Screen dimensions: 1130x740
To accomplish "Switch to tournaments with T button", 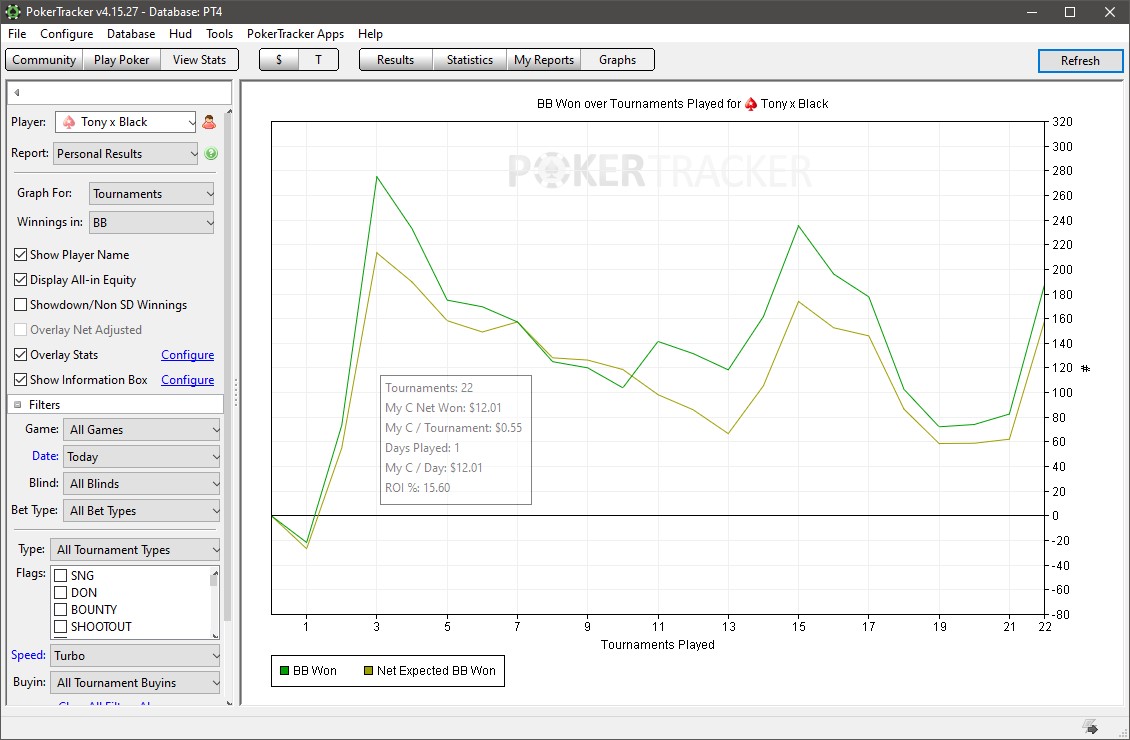I will point(318,60).
